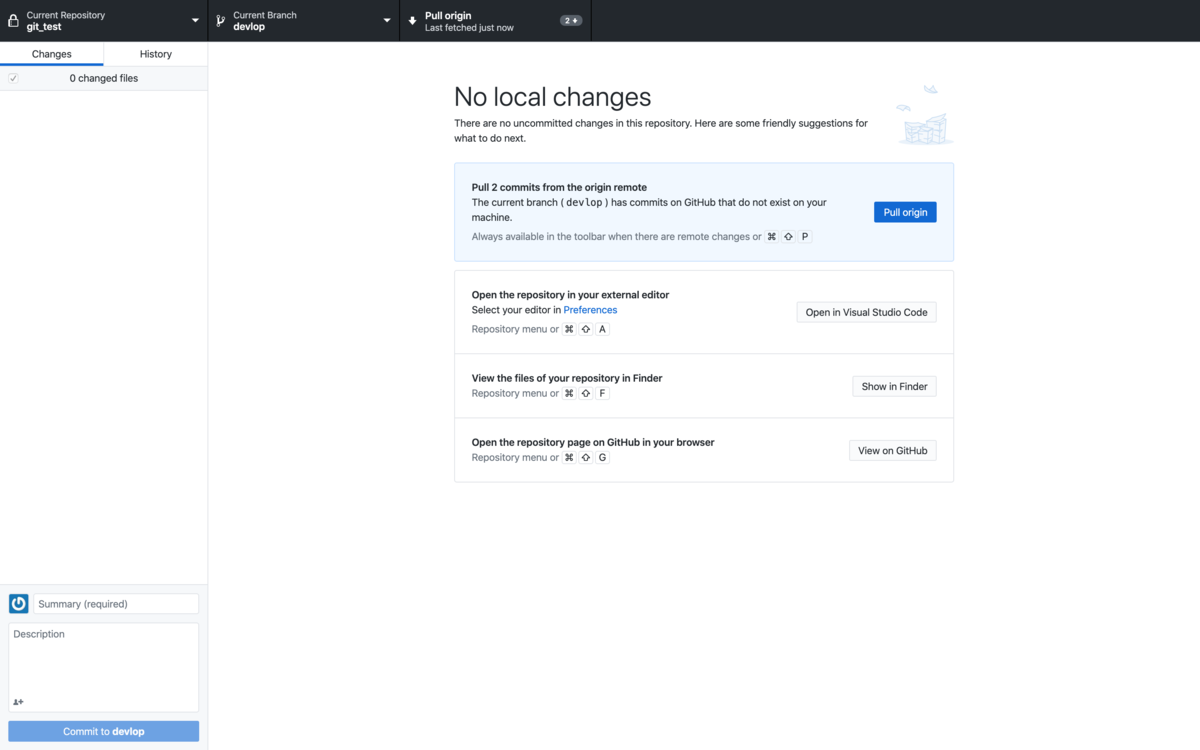Click "Open the repository in your external editor" text
Screen dimensions: 1200x750
point(571,295)
